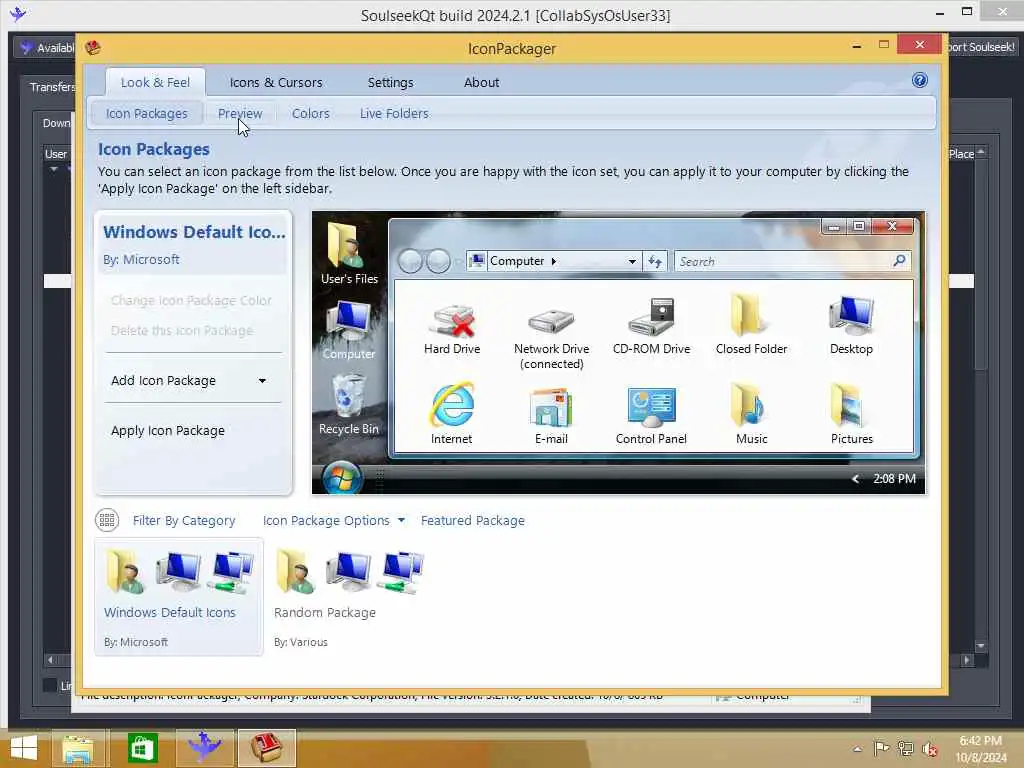Click Soulseek window scroll down arrow
This screenshot has height=768, width=1024.
pos(980,646)
